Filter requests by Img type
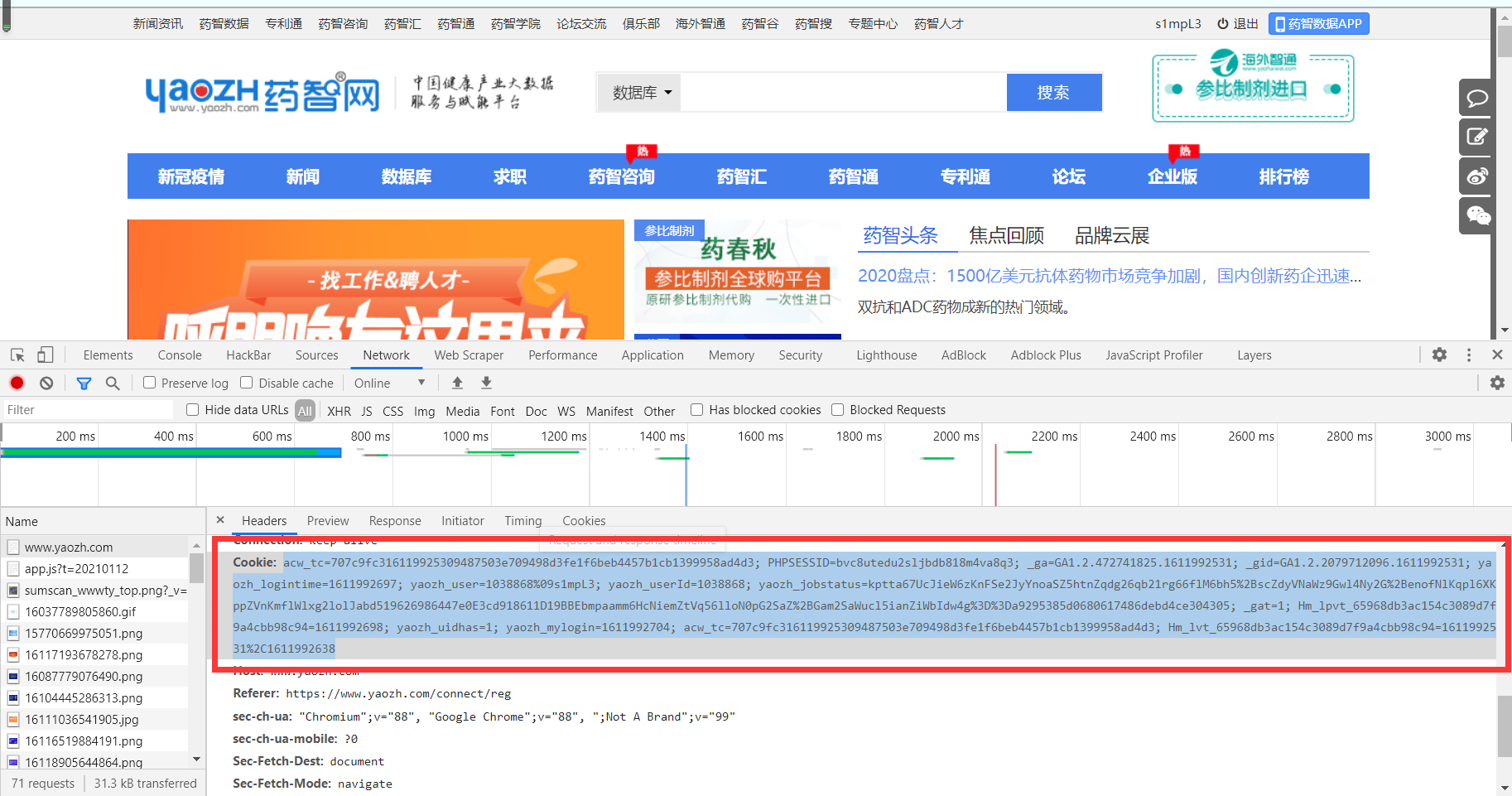This screenshot has width=1512, height=796. coord(424,411)
